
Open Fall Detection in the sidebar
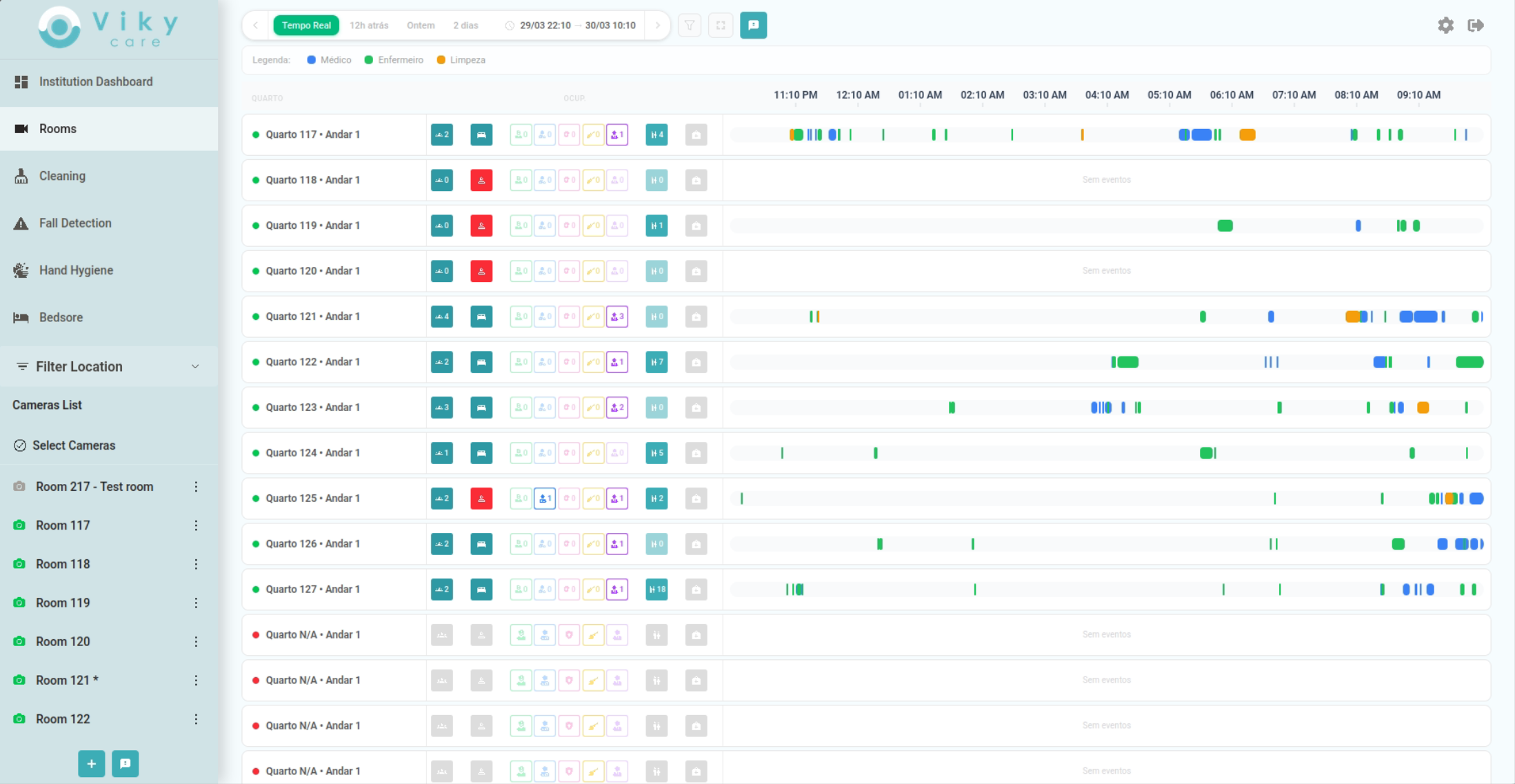pos(75,223)
